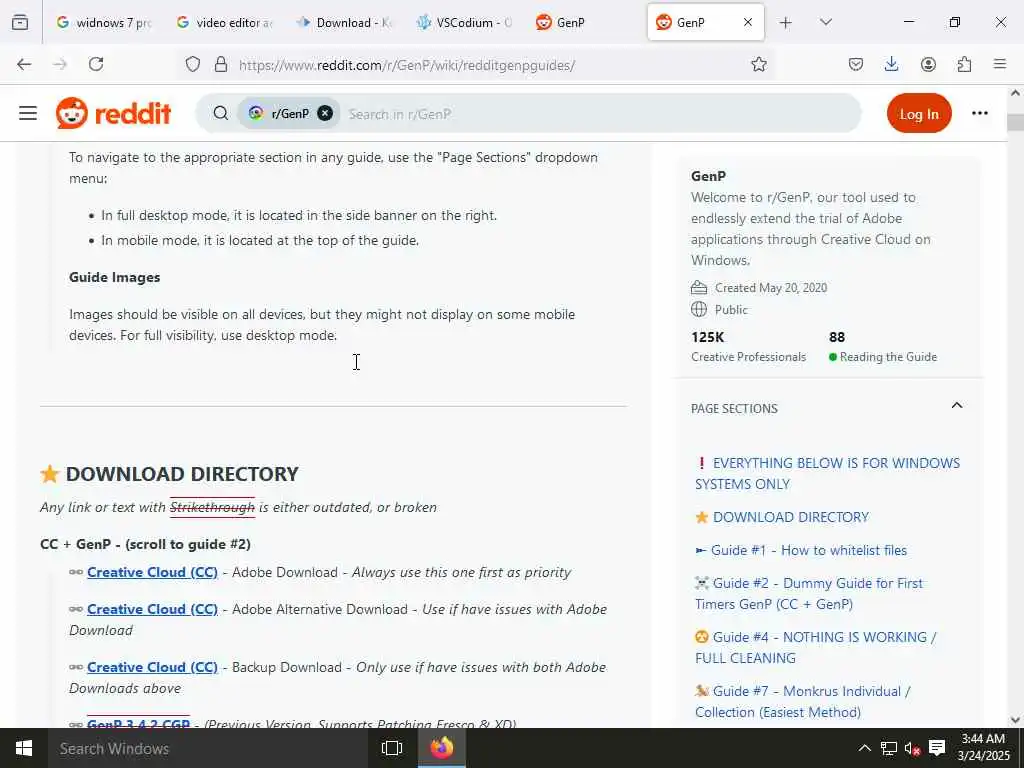Click the page vertical scrollbar thumb
The image size is (1024, 768).
(1016, 123)
